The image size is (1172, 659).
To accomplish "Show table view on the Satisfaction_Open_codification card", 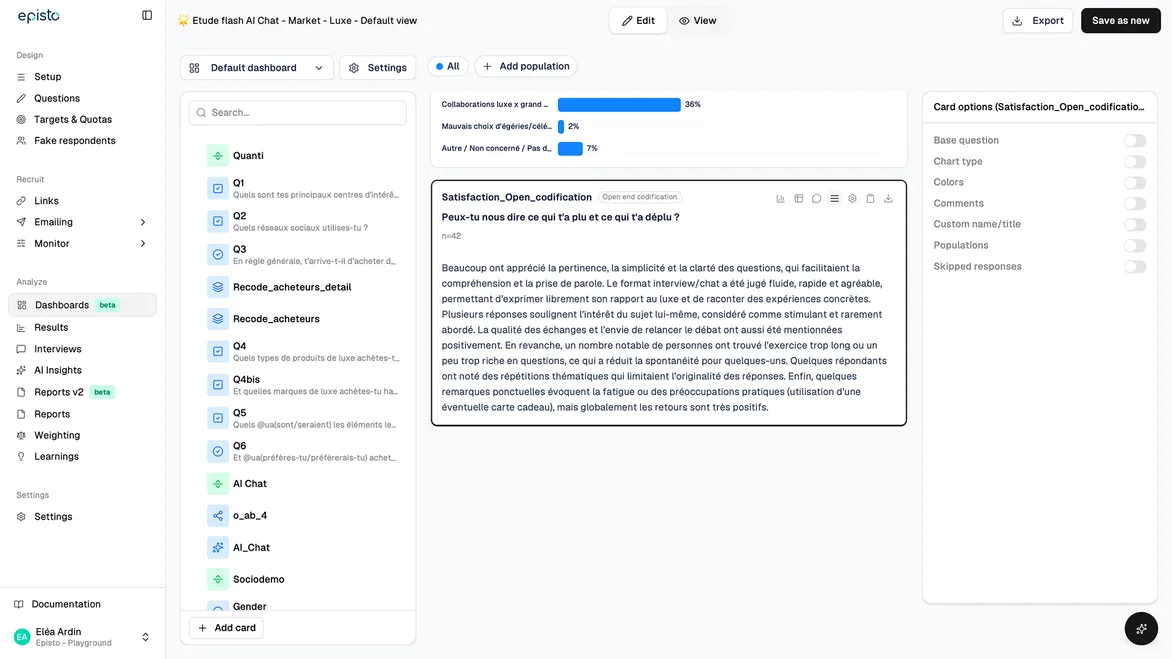I will [x=798, y=199].
